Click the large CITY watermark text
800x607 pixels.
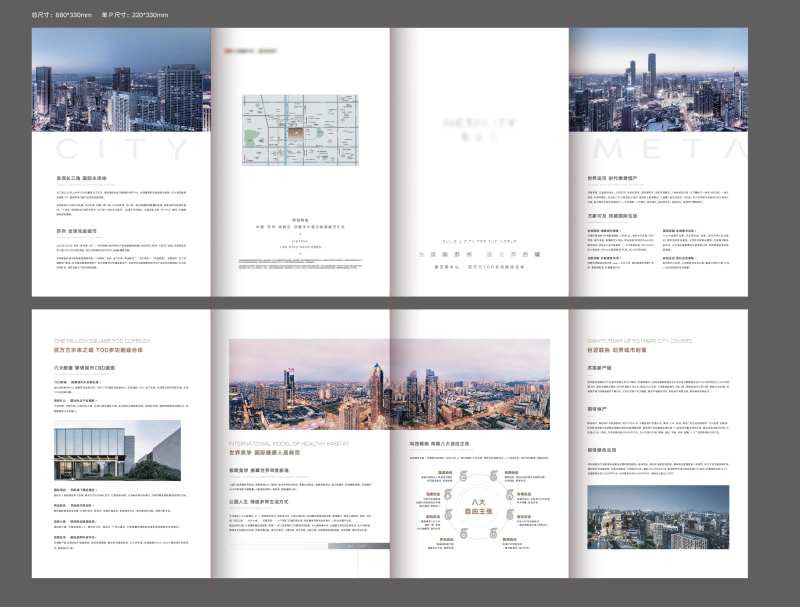click(x=121, y=150)
